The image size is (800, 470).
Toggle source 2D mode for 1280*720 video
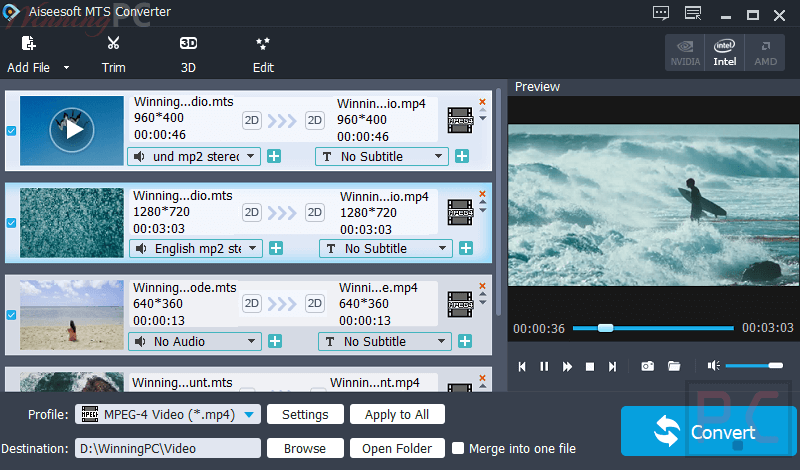[252, 212]
